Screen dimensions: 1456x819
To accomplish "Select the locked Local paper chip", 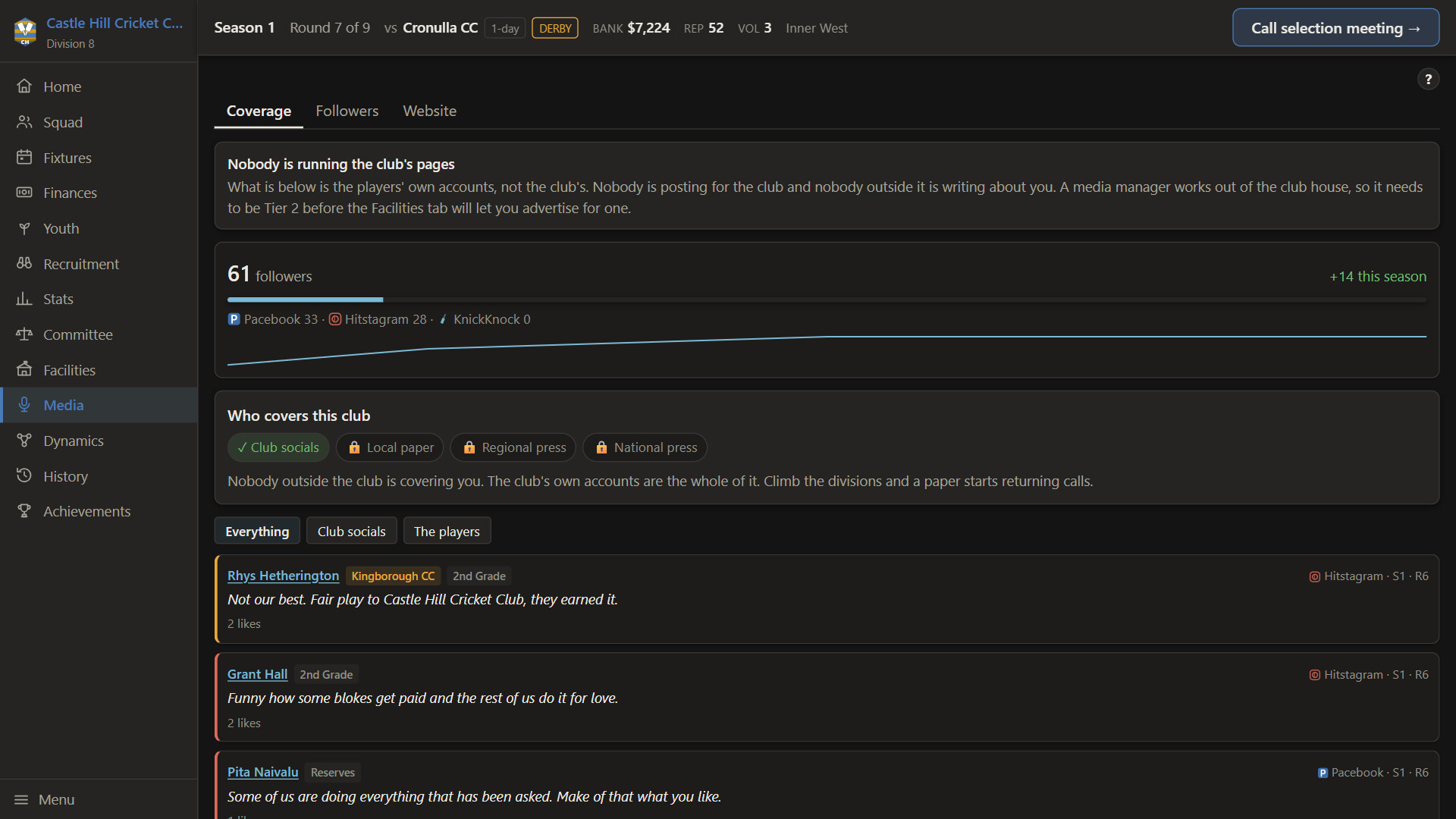I will 391,447.
